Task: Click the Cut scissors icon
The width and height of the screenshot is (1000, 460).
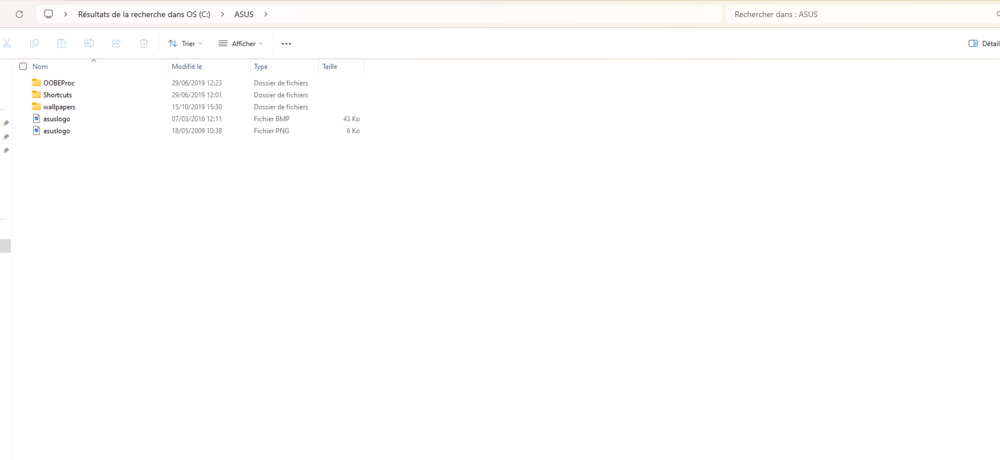Action: tap(7, 44)
